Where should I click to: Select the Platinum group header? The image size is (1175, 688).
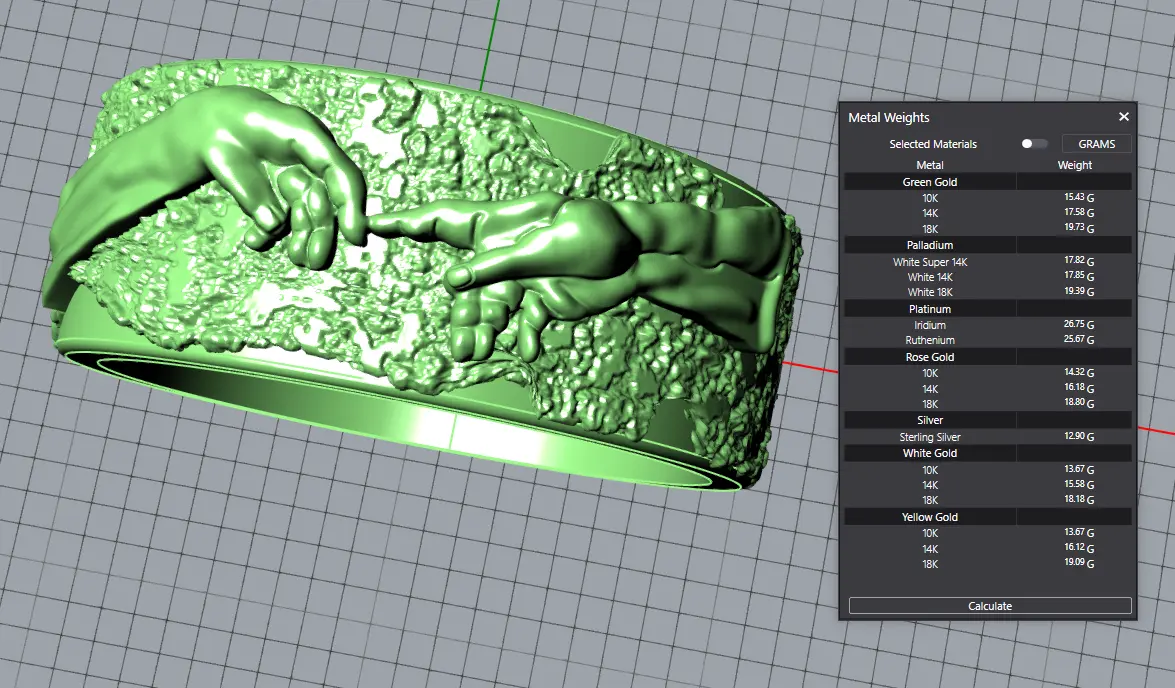(929, 309)
